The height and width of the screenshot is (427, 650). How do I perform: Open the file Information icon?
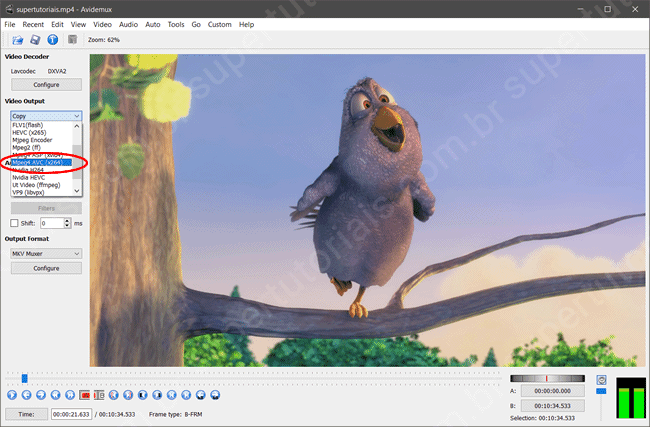tap(52, 40)
